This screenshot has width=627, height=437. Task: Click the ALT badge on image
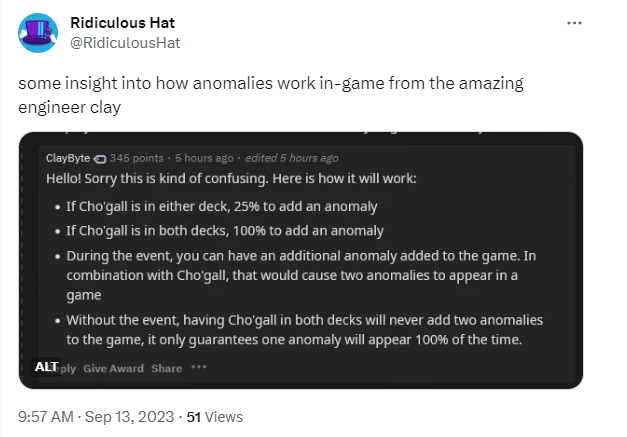(46, 367)
